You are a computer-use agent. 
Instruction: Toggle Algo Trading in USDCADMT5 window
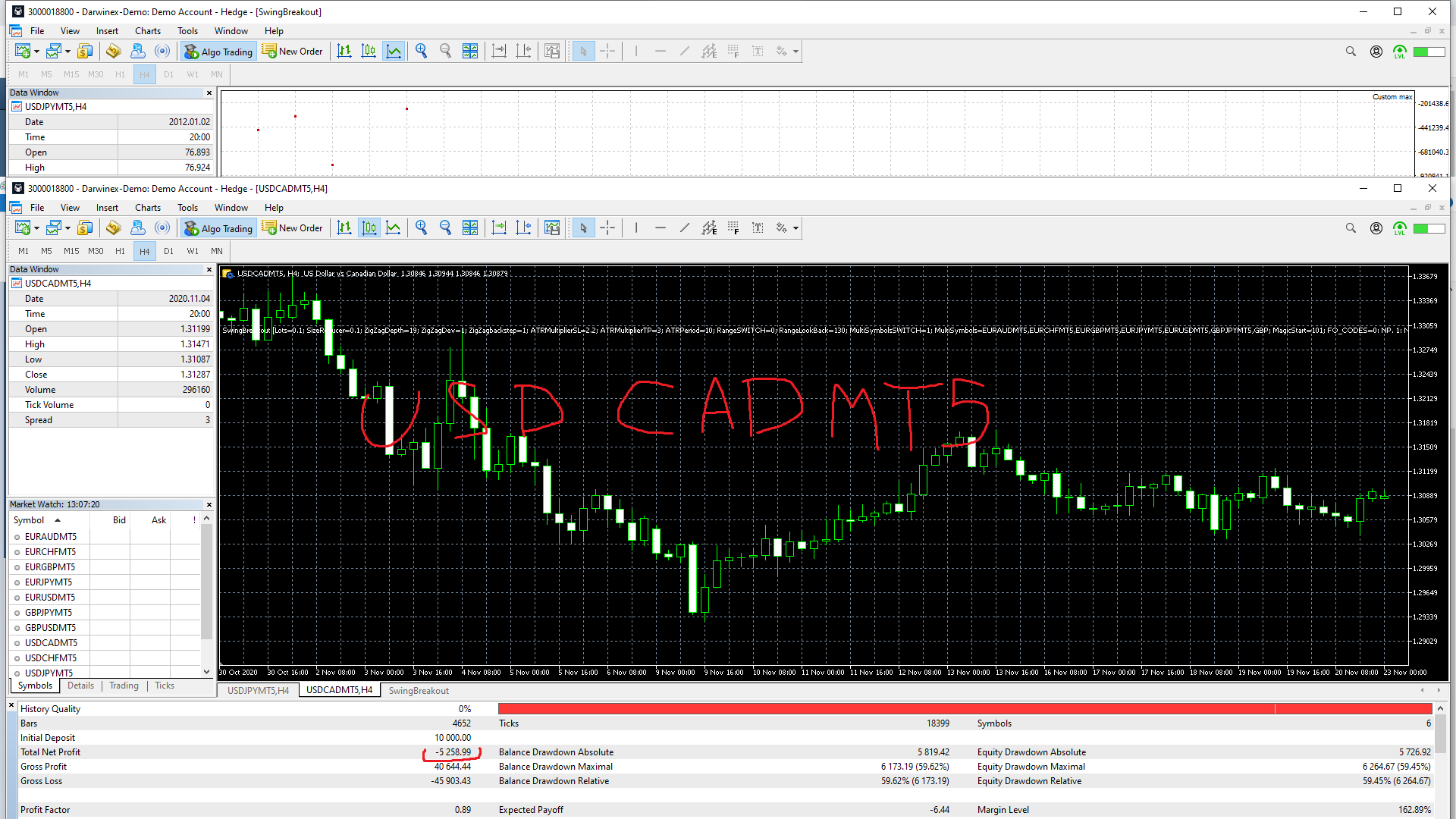pos(218,228)
